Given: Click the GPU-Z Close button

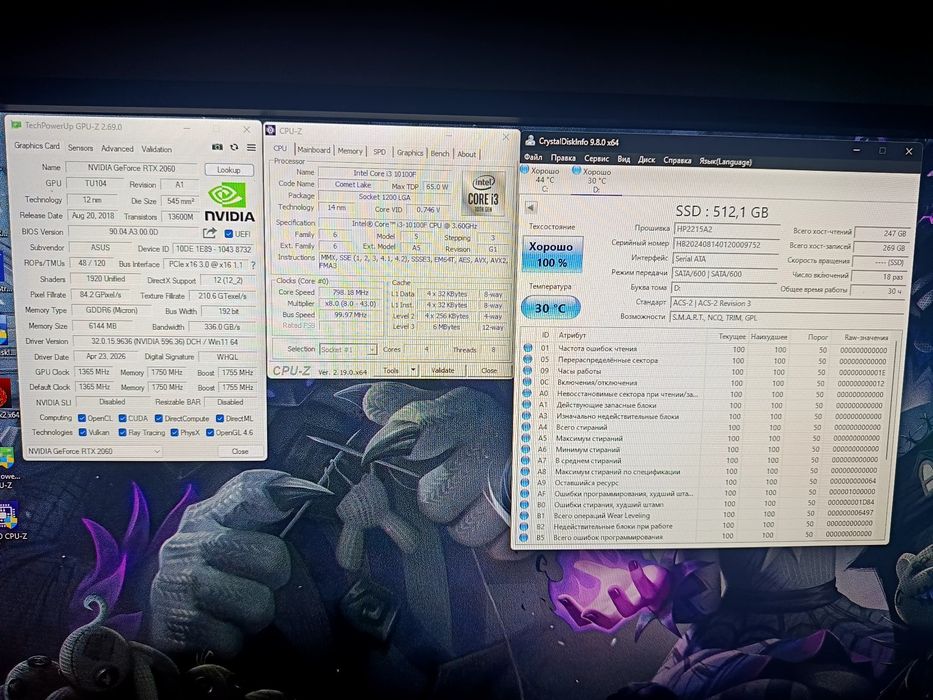Looking at the screenshot, I should click(240, 451).
